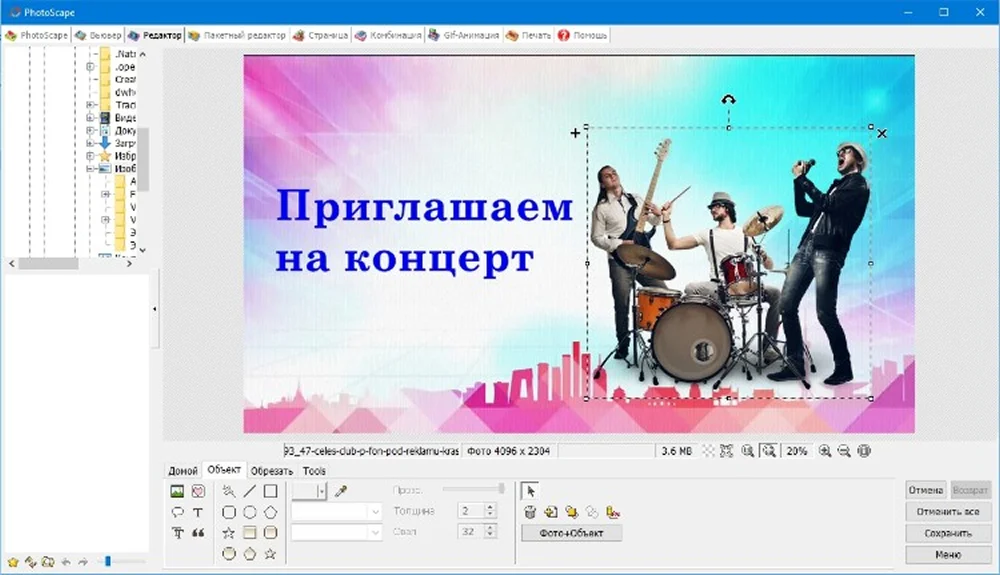Choose the Text (T) tool
1000x575 pixels.
pyautogui.click(x=198, y=512)
